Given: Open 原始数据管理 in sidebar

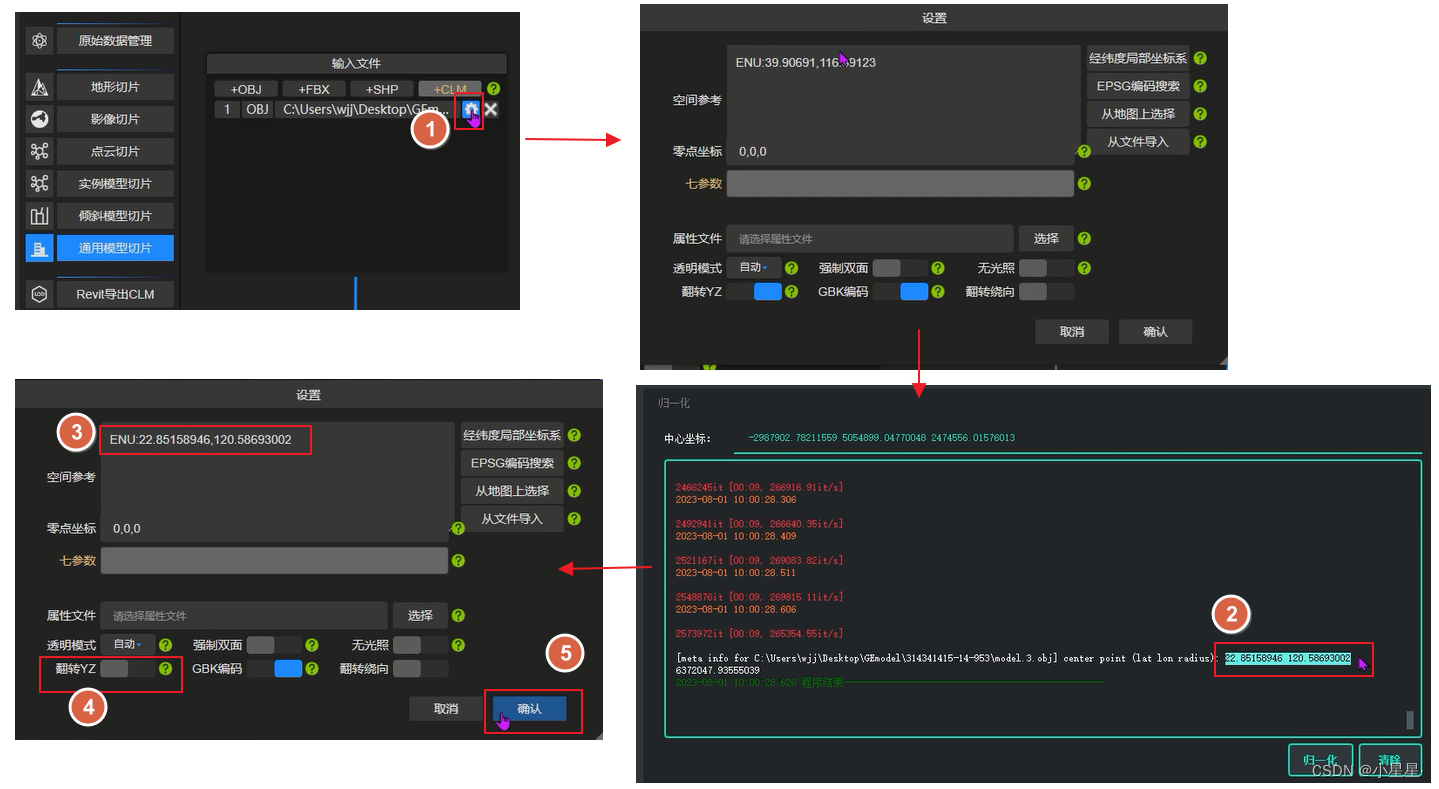Looking at the screenshot, I should click(115, 41).
